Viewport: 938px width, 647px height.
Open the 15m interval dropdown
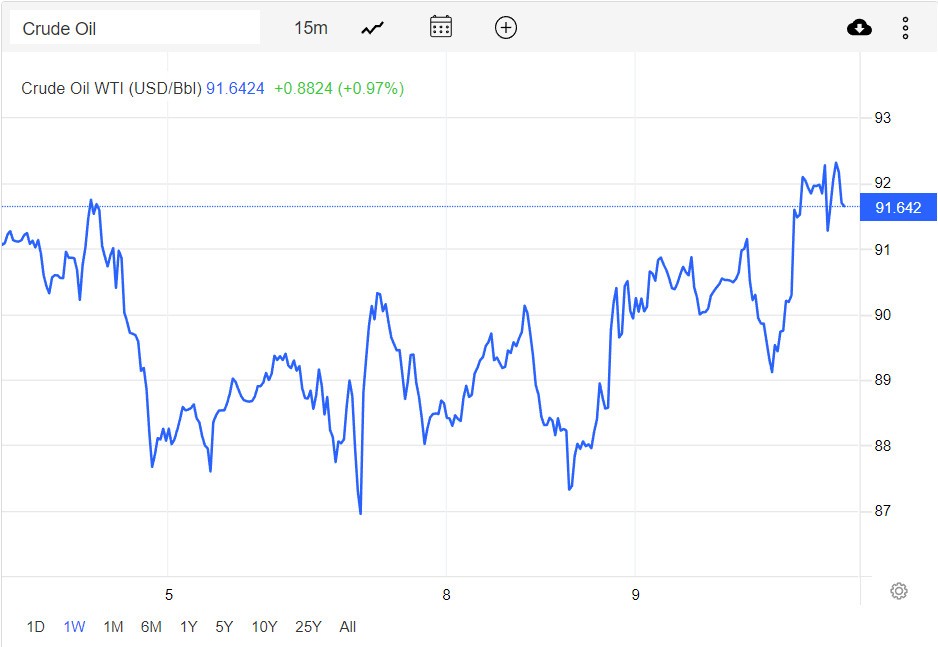tap(311, 28)
